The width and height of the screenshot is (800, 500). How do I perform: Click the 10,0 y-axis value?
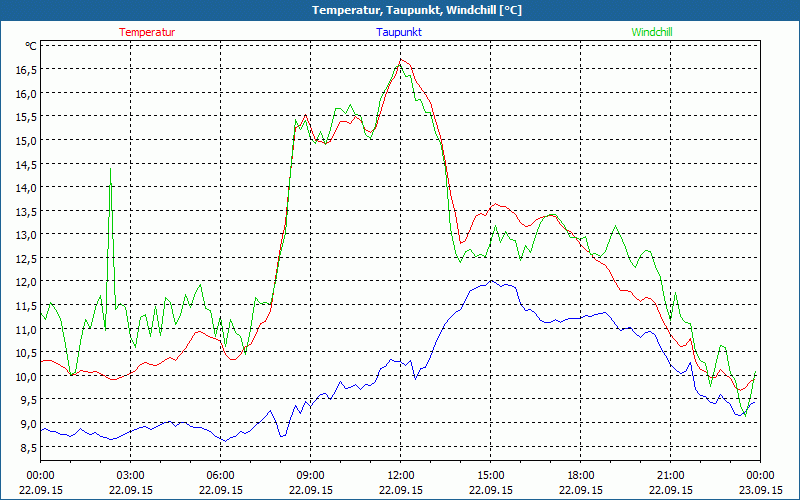26,377
